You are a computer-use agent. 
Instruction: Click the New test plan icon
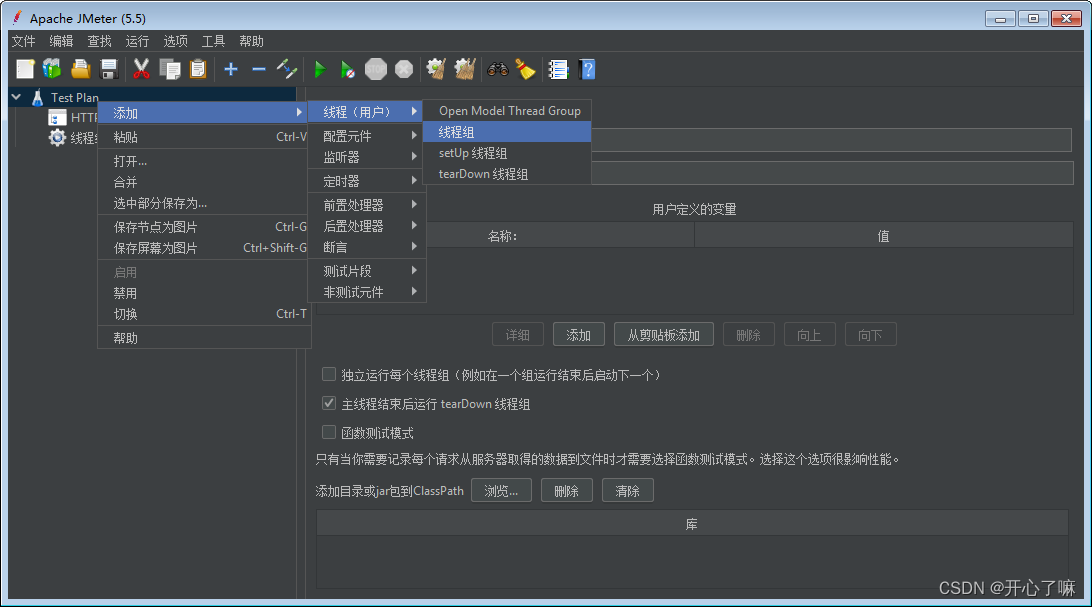pyautogui.click(x=25, y=69)
